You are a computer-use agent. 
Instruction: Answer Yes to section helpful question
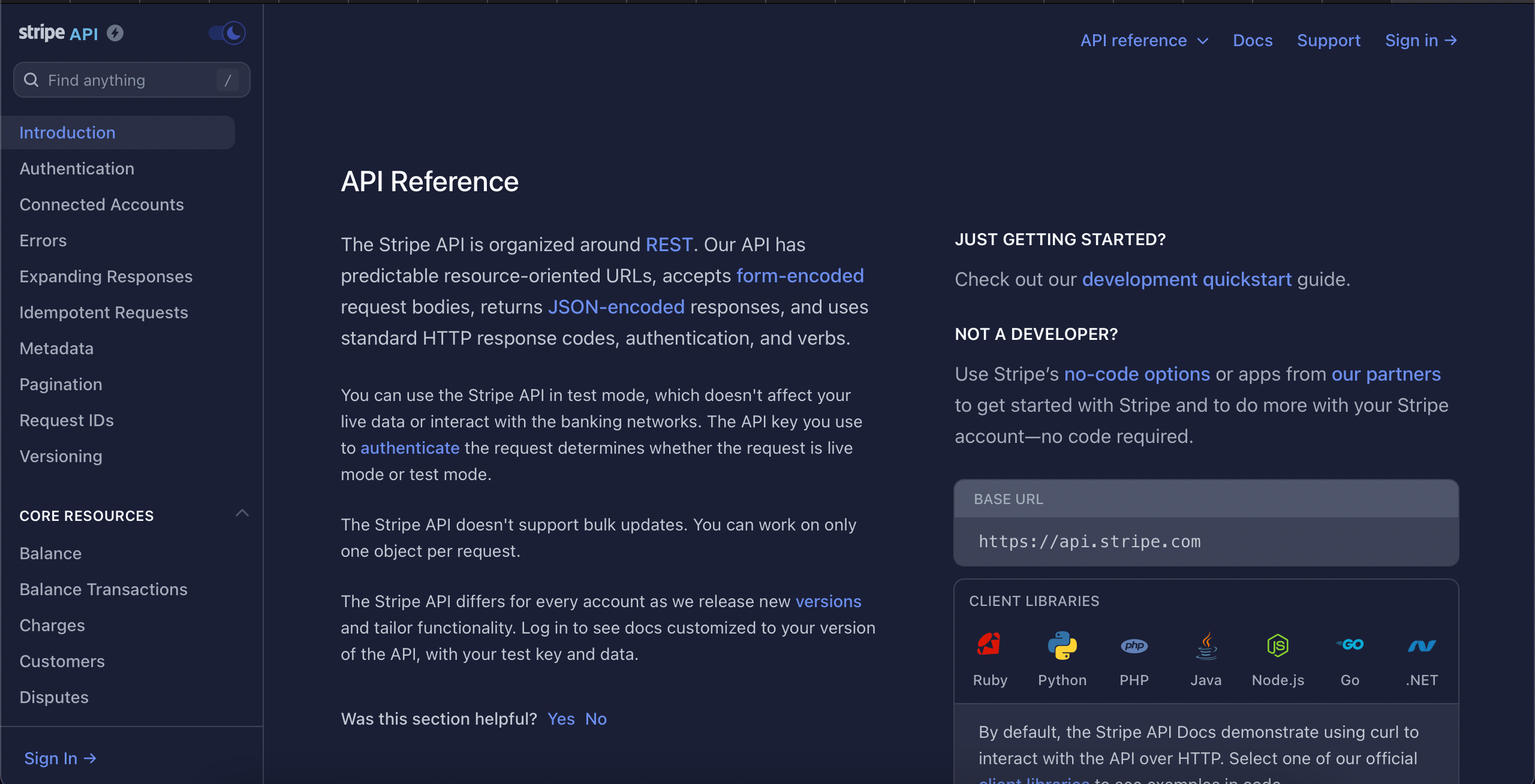click(561, 719)
